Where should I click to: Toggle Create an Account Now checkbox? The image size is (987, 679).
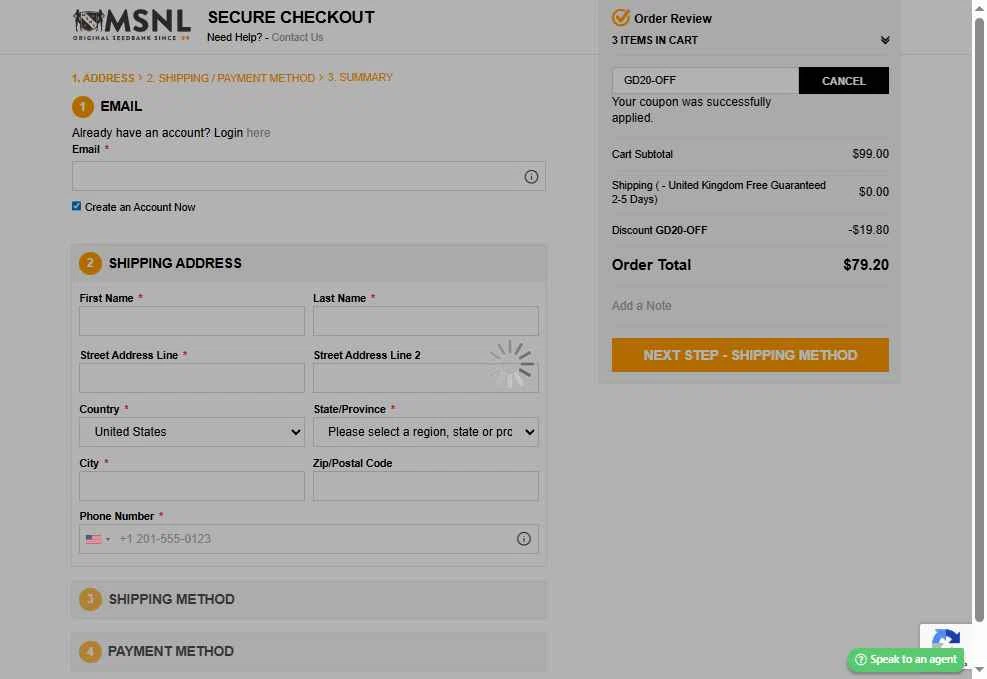[76, 206]
